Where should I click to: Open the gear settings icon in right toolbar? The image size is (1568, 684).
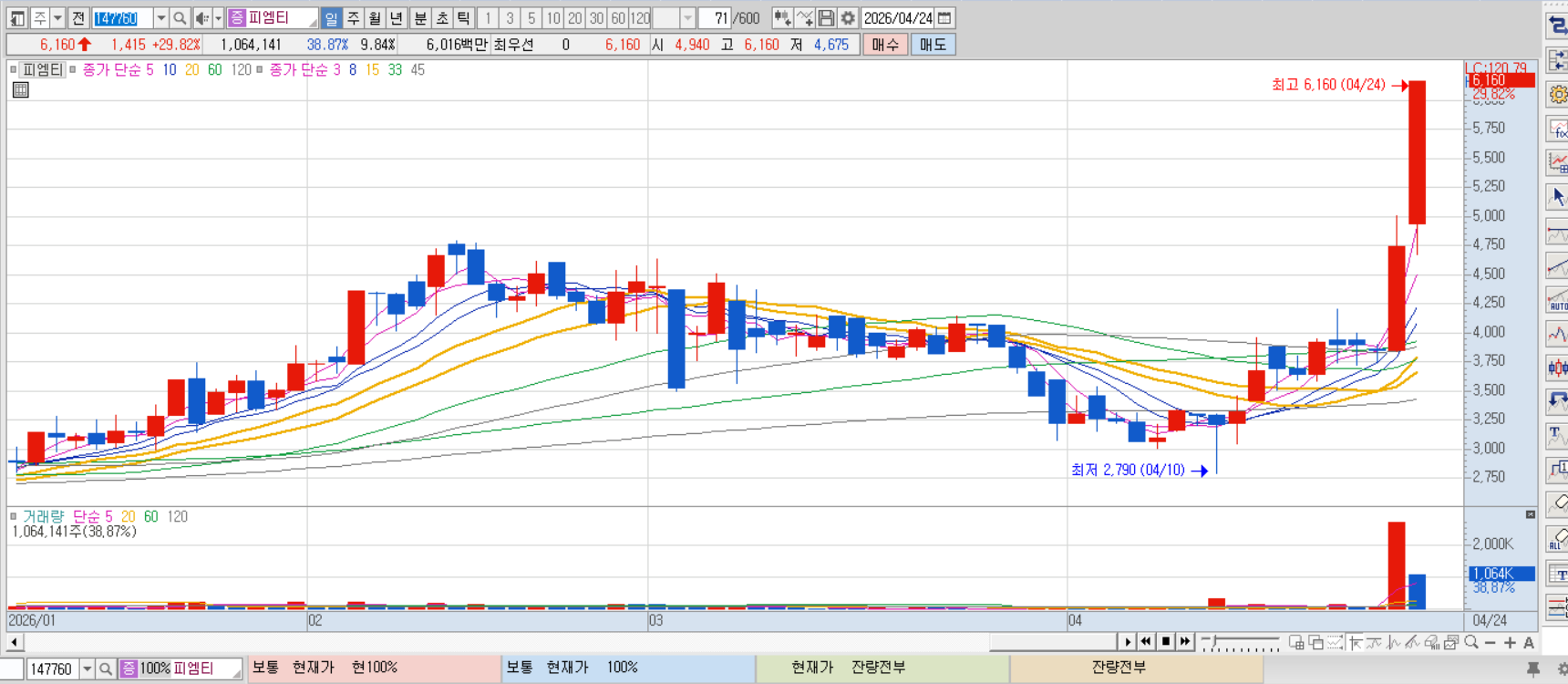pos(1557,95)
